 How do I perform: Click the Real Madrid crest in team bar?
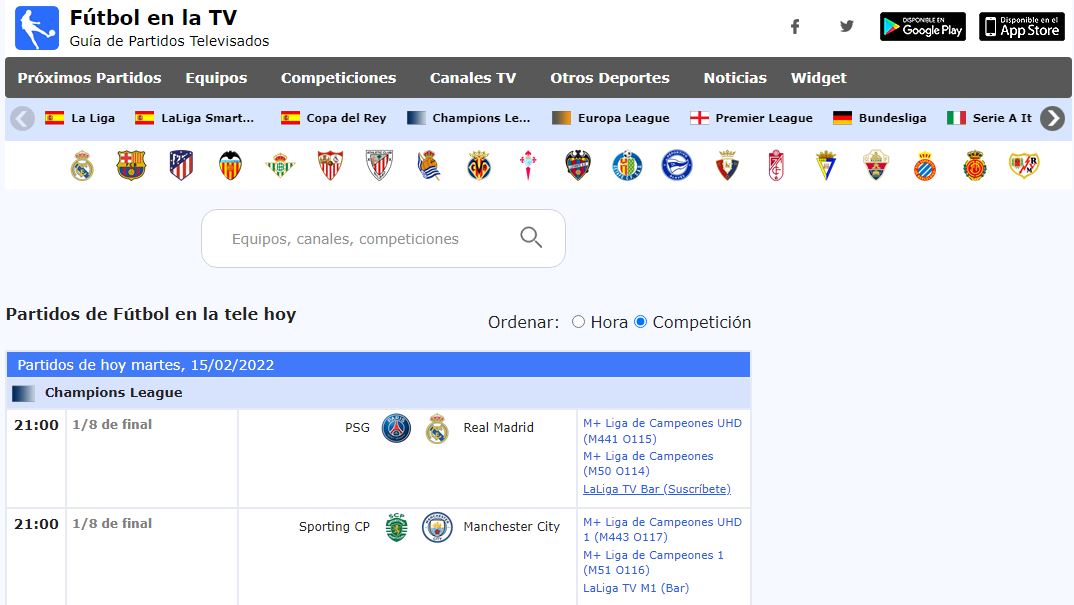pyautogui.click(x=82, y=165)
